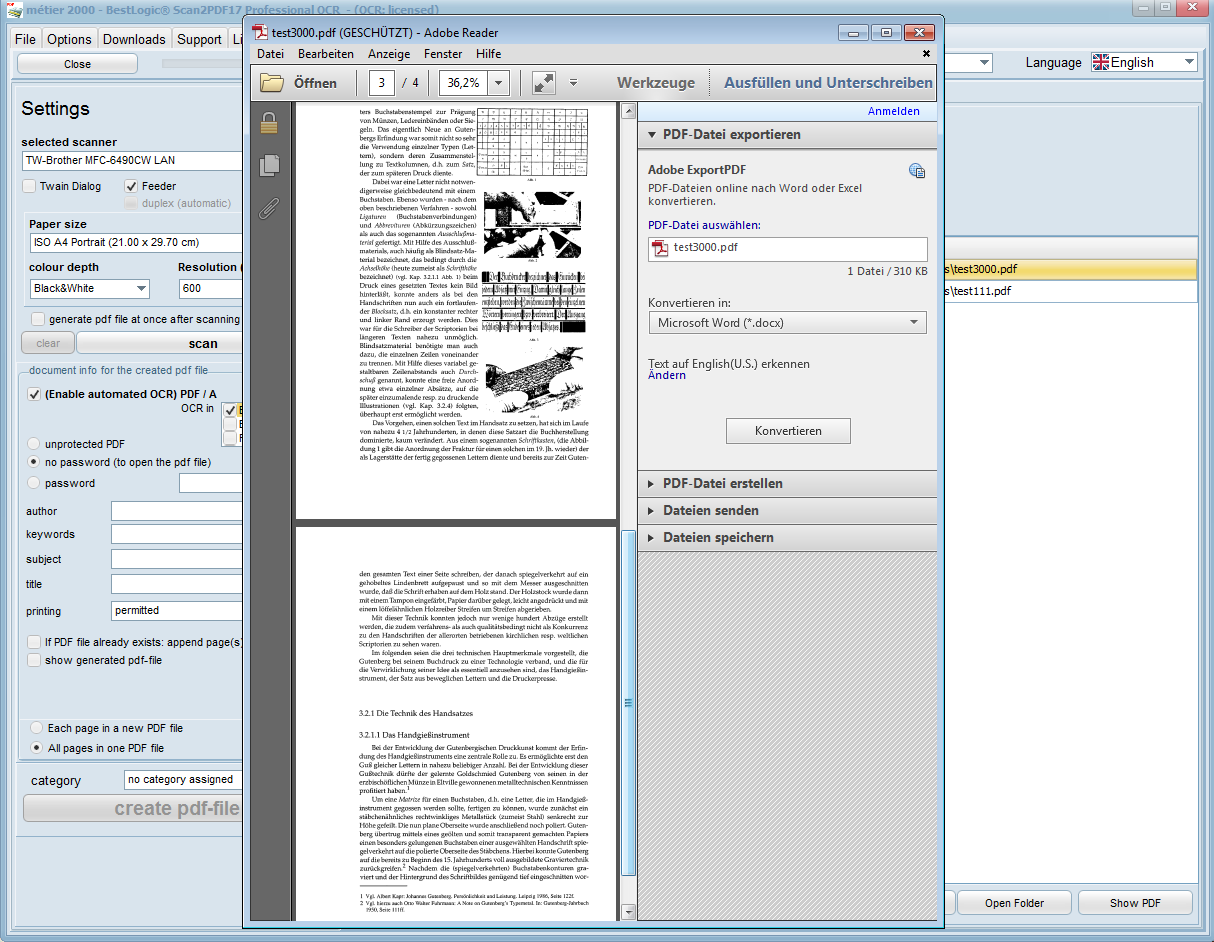The height and width of the screenshot is (942, 1214).
Task: Open the attachments paperclip panel icon
Action: click(x=268, y=208)
